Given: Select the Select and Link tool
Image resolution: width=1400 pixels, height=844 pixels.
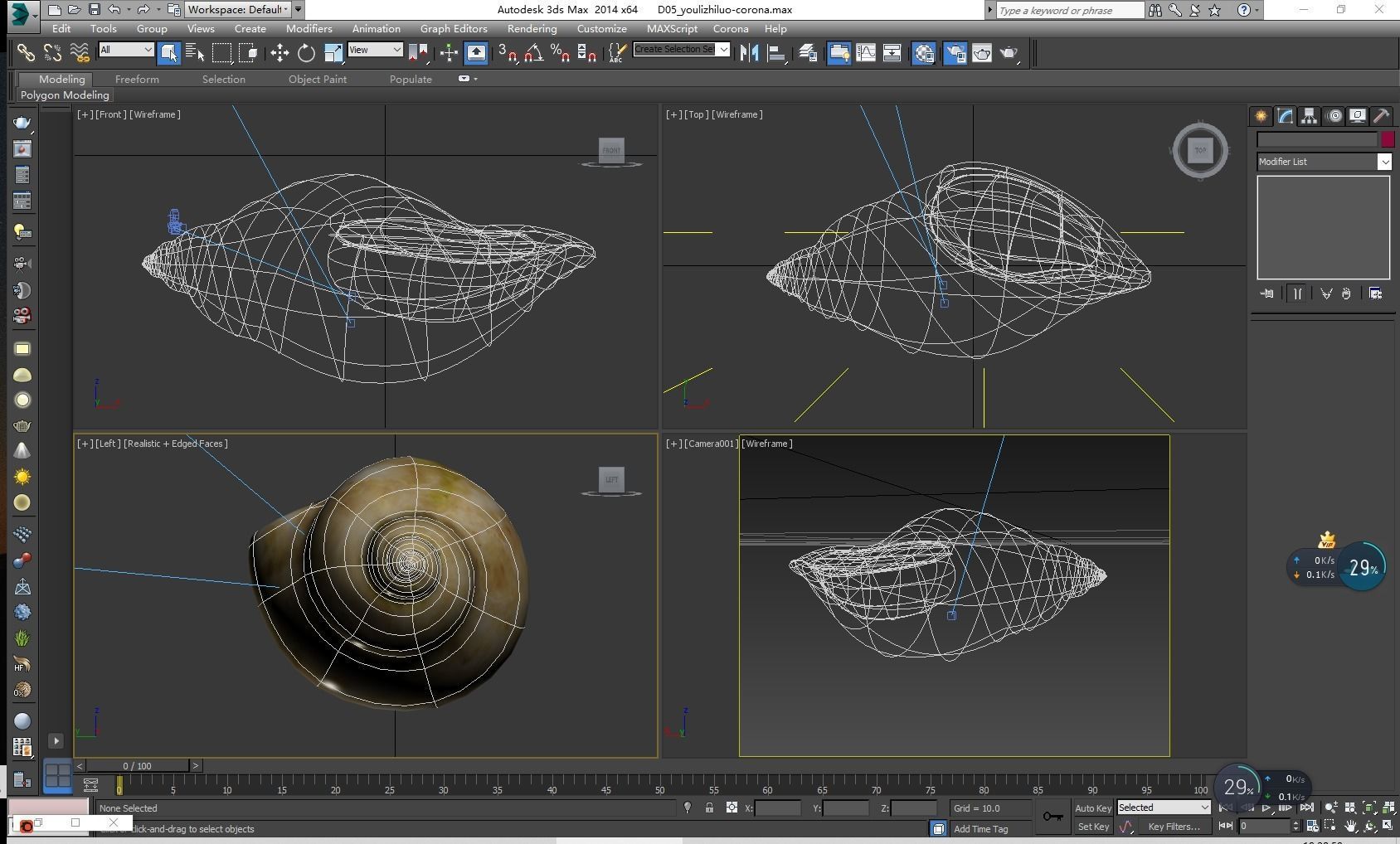Looking at the screenshot, I should [26, 53].
